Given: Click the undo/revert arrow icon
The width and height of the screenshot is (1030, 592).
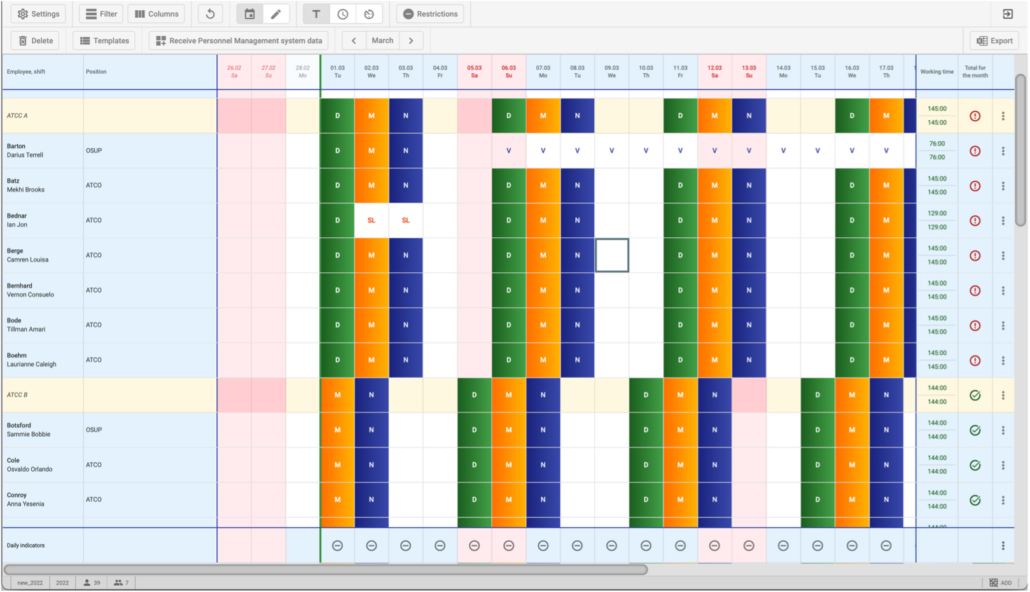Looking at the screenshot, I should coord(209,14).
